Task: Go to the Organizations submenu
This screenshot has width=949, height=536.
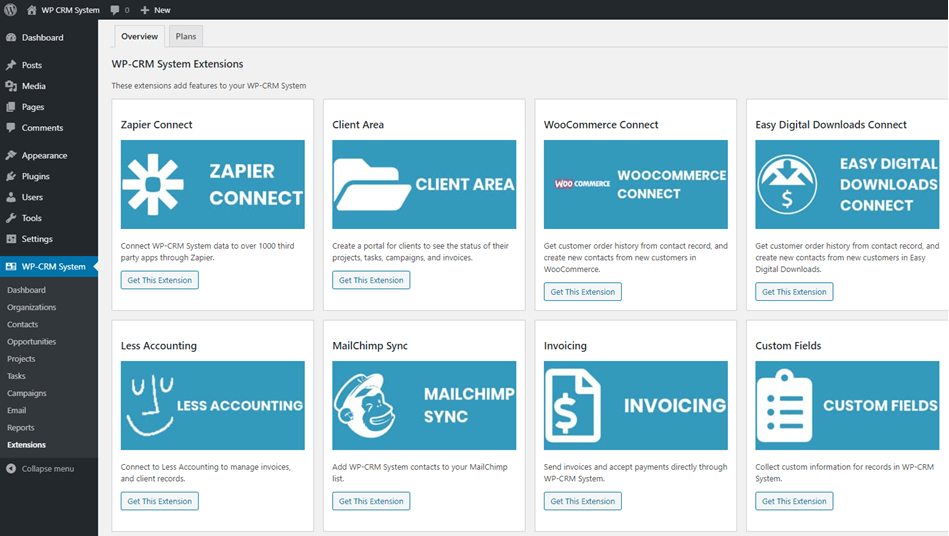Action: click(31, 307)
